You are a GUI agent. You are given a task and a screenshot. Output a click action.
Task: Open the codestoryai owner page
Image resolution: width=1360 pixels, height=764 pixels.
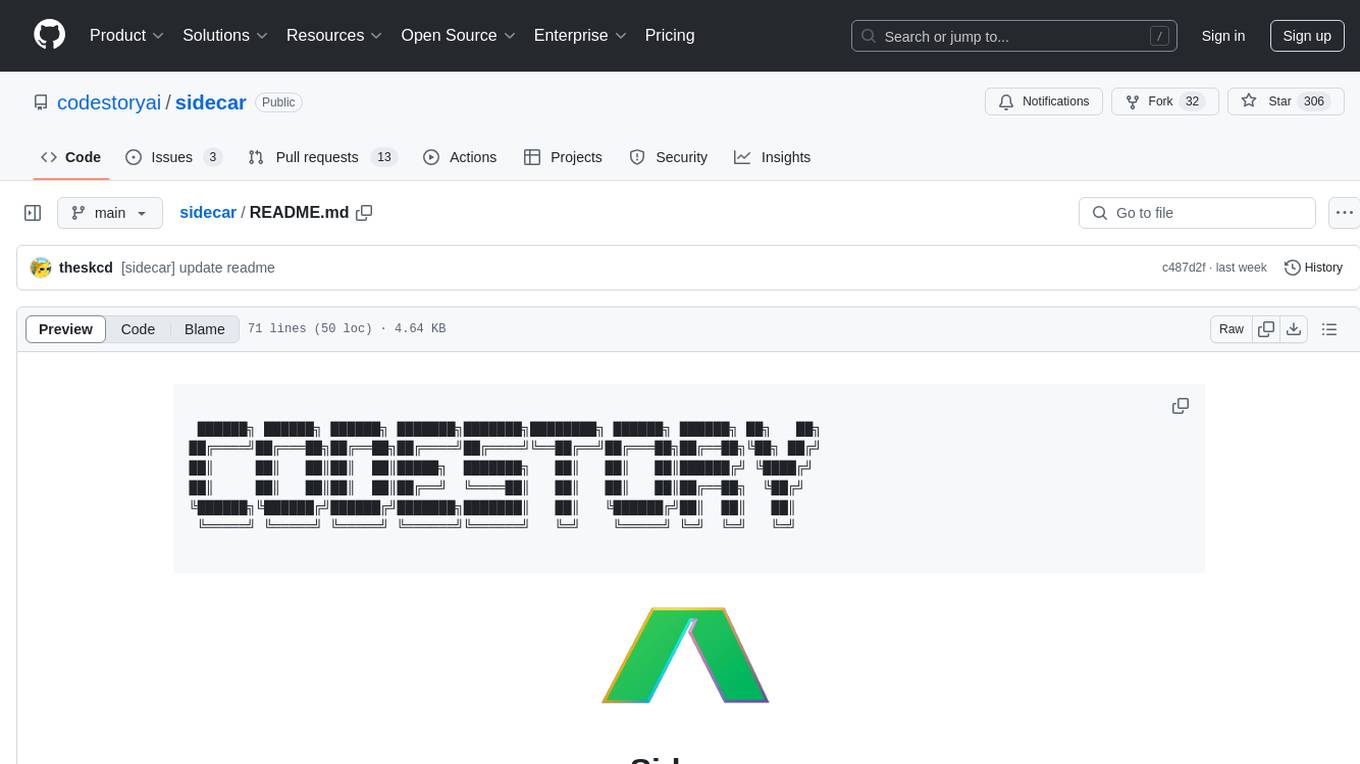pyautogui.click(x=109, y=102)
